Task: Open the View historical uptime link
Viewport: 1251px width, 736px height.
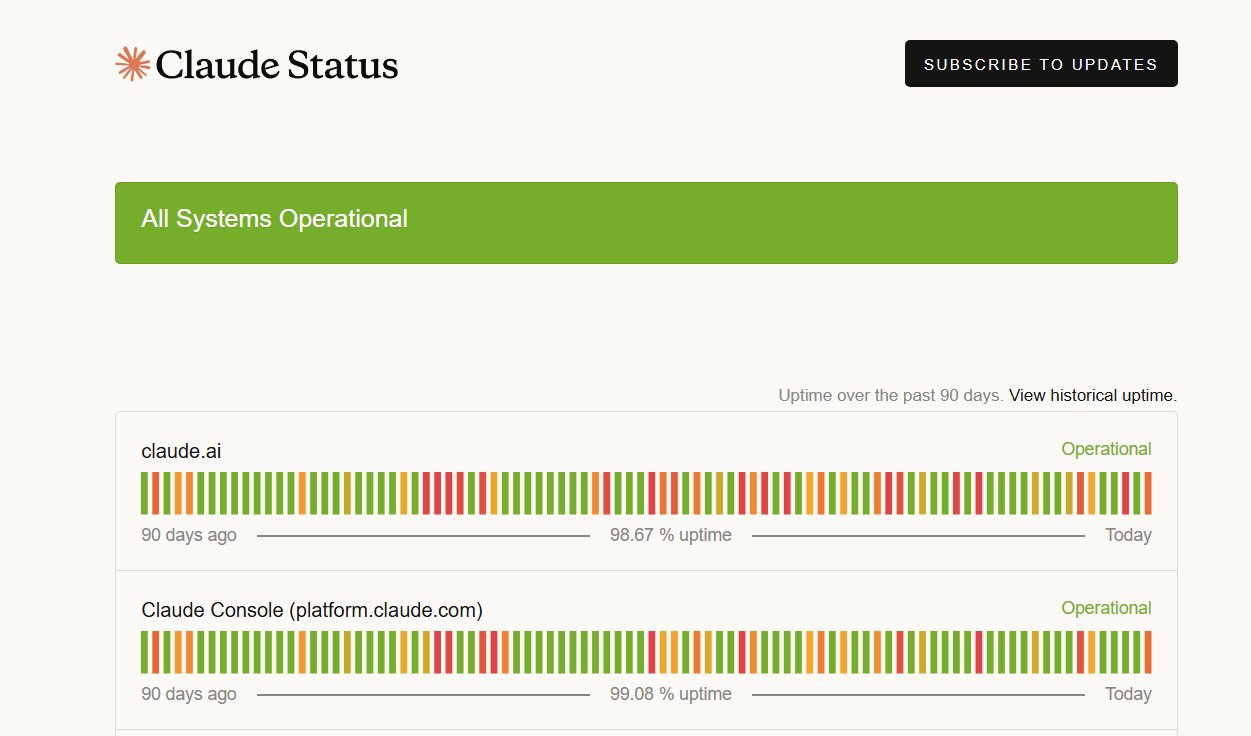Action: click(1093, 395)
